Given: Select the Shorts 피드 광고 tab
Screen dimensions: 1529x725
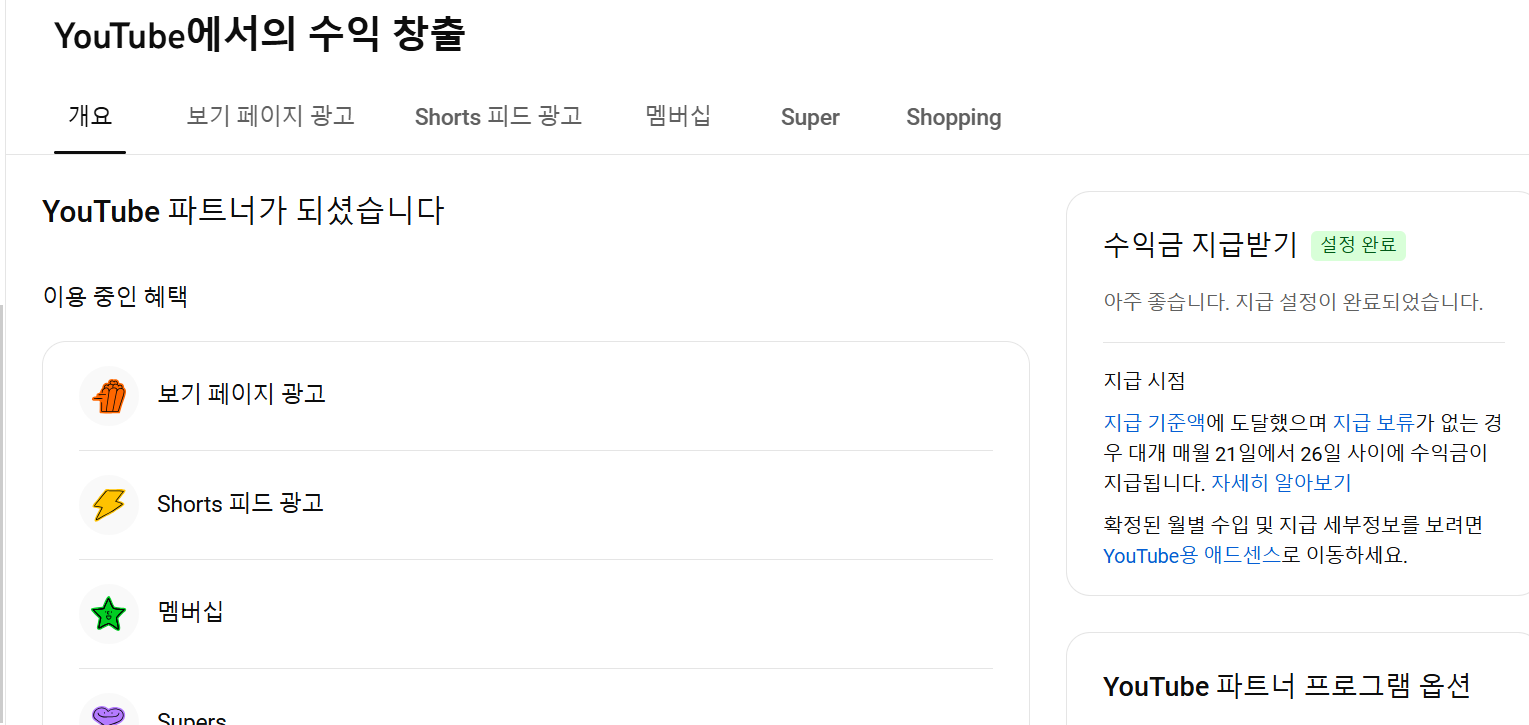Looking at the screenshot, I should [498, 117].
